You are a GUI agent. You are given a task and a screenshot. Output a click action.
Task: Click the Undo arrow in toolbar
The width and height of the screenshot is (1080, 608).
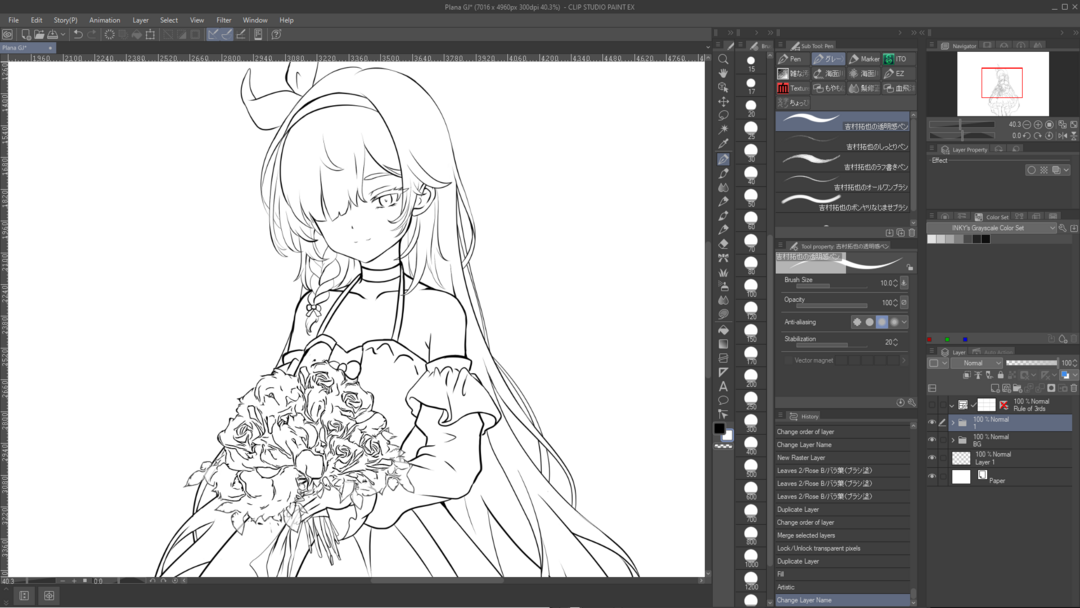(x=78, y=35)
